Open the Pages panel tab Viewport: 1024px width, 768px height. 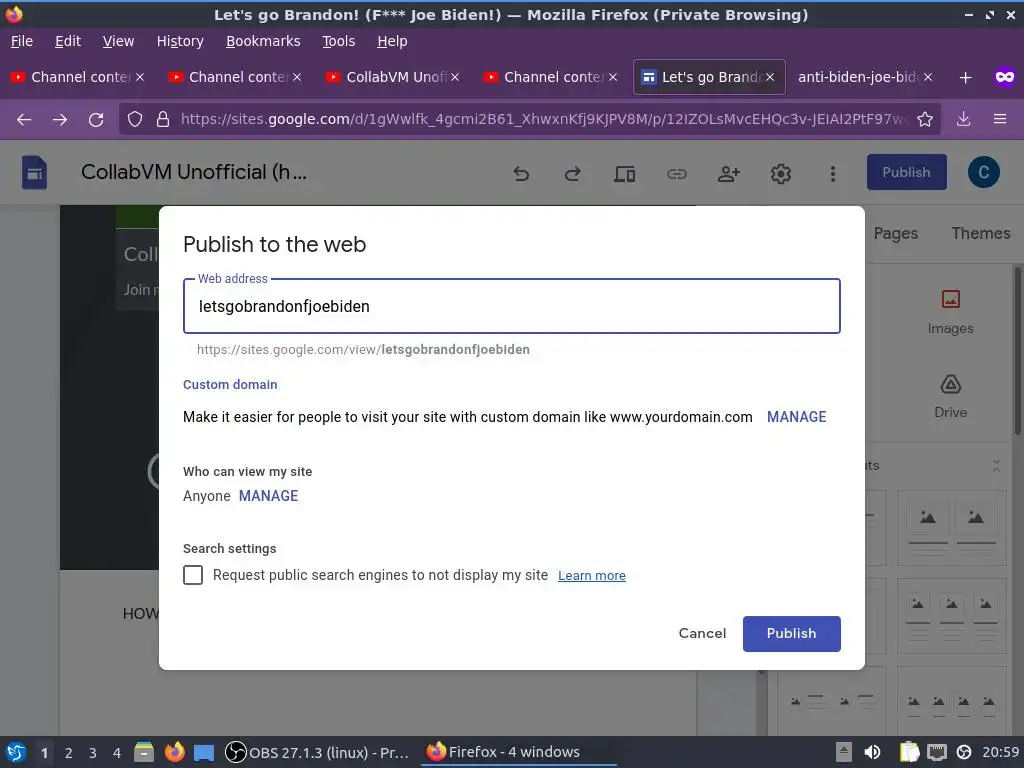pyautogui.click(x=895, y=234)
